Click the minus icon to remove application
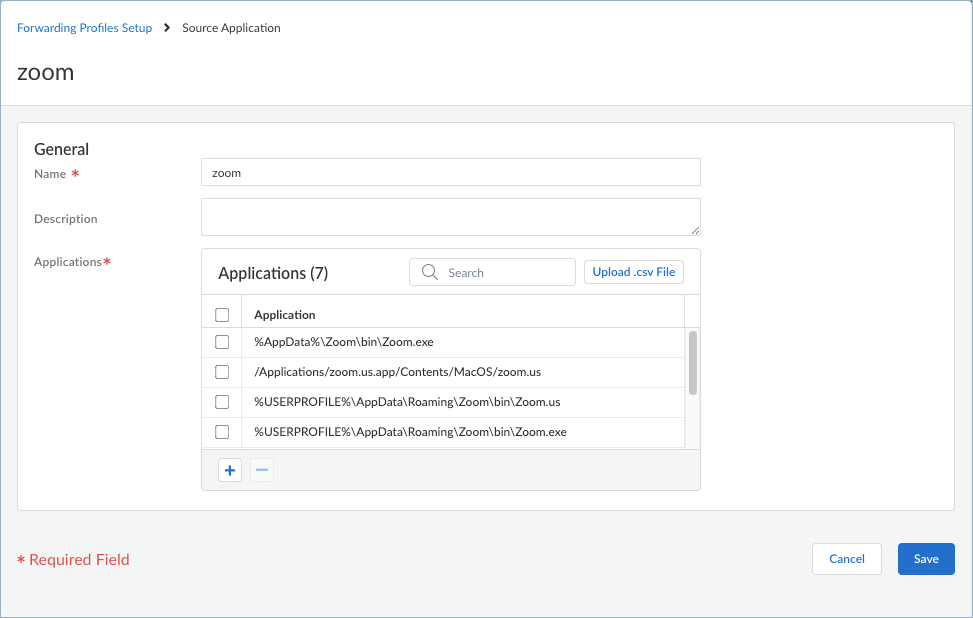The height and width of the screenshot is (618, 973). pos(261,470)
